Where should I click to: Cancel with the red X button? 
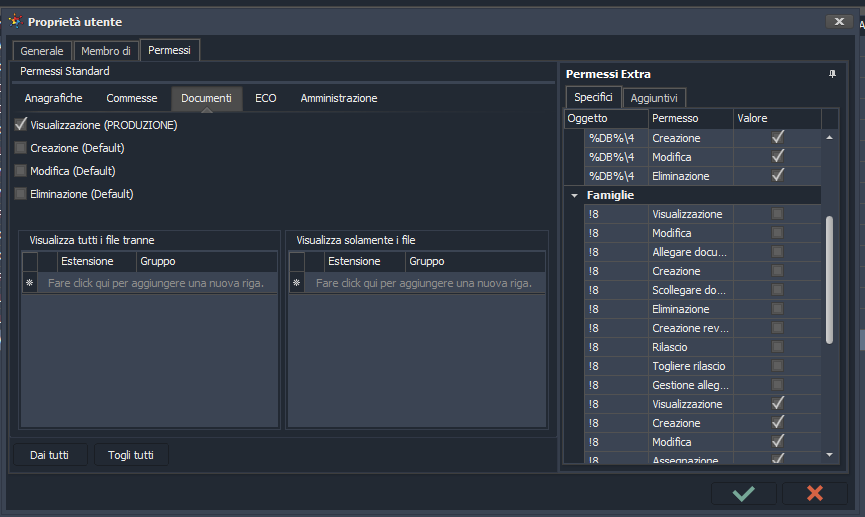(814, 493)
